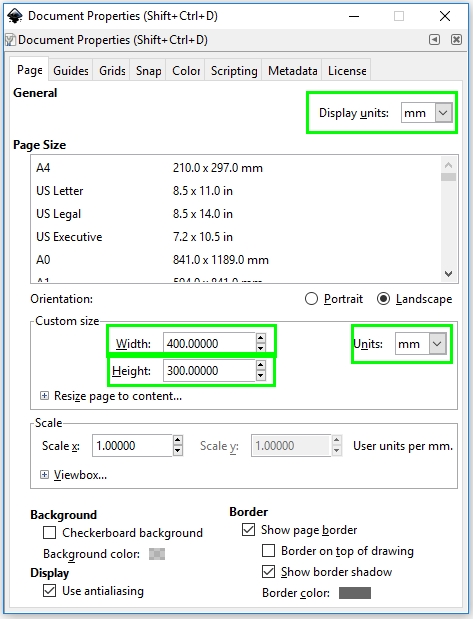Click the Height input field
The height and width of the screenshot is (619, 473).
(x=209, y=370)
